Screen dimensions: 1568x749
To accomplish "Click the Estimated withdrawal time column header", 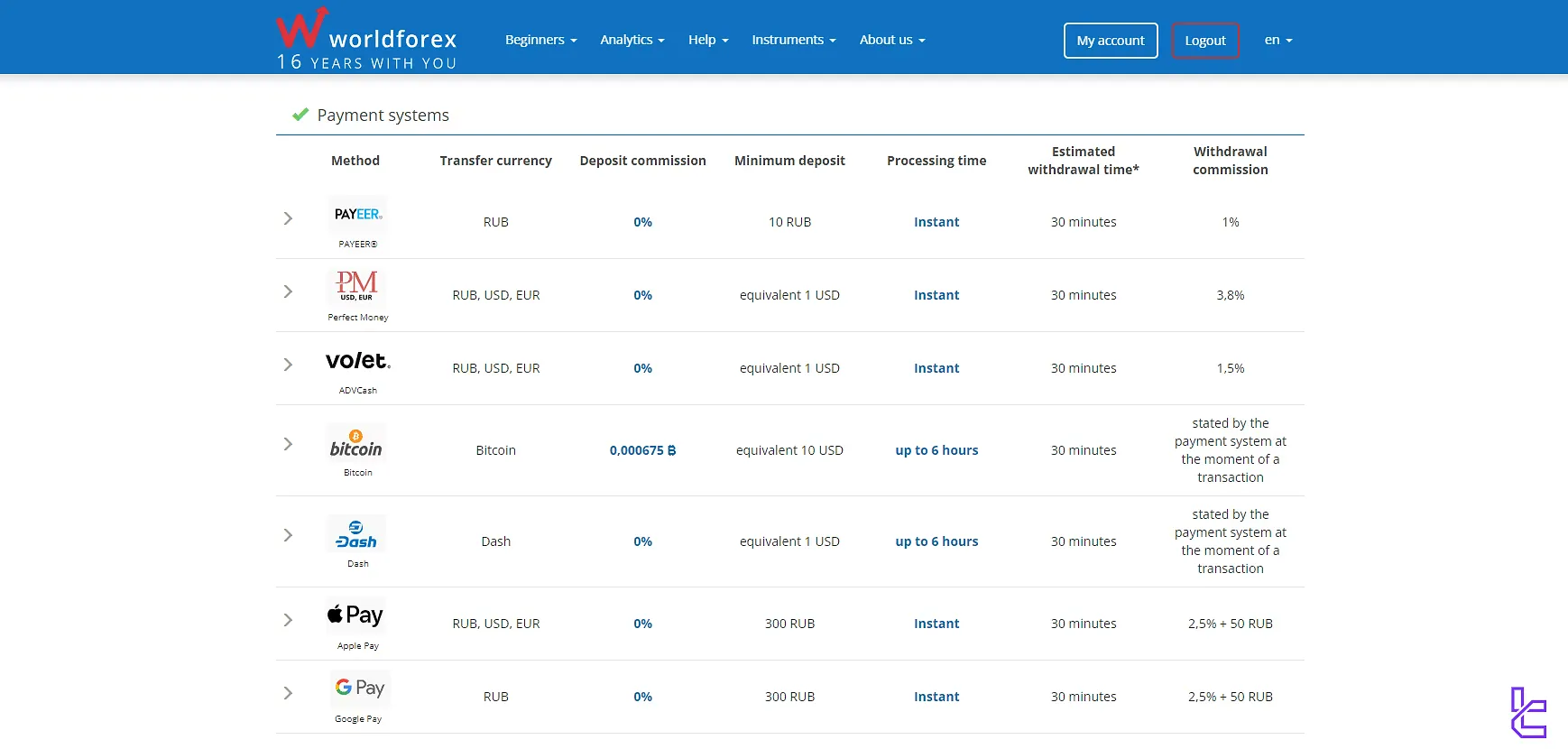I will point(1084,161).
